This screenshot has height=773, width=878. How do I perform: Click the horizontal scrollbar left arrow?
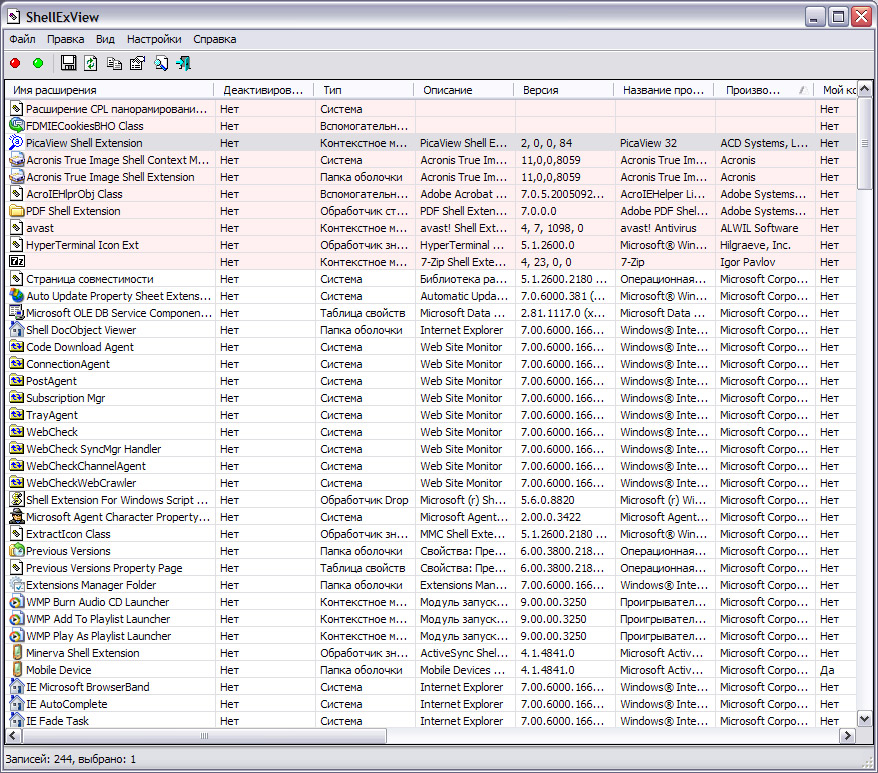[x=13, y=735]
